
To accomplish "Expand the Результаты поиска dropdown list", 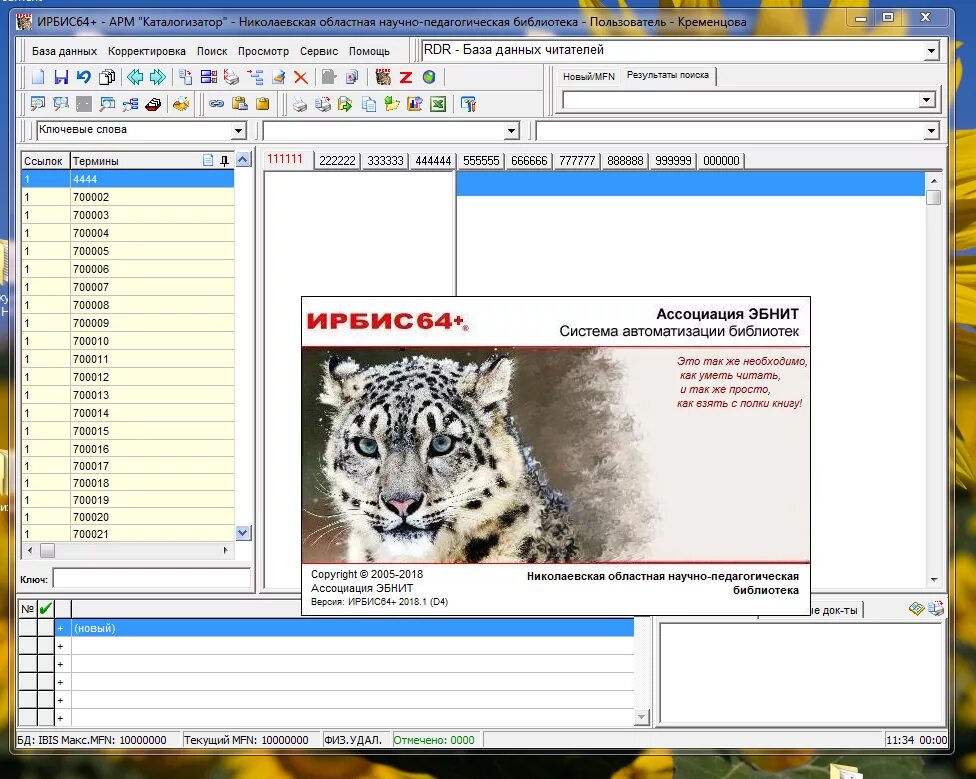I will coord(927,100).
